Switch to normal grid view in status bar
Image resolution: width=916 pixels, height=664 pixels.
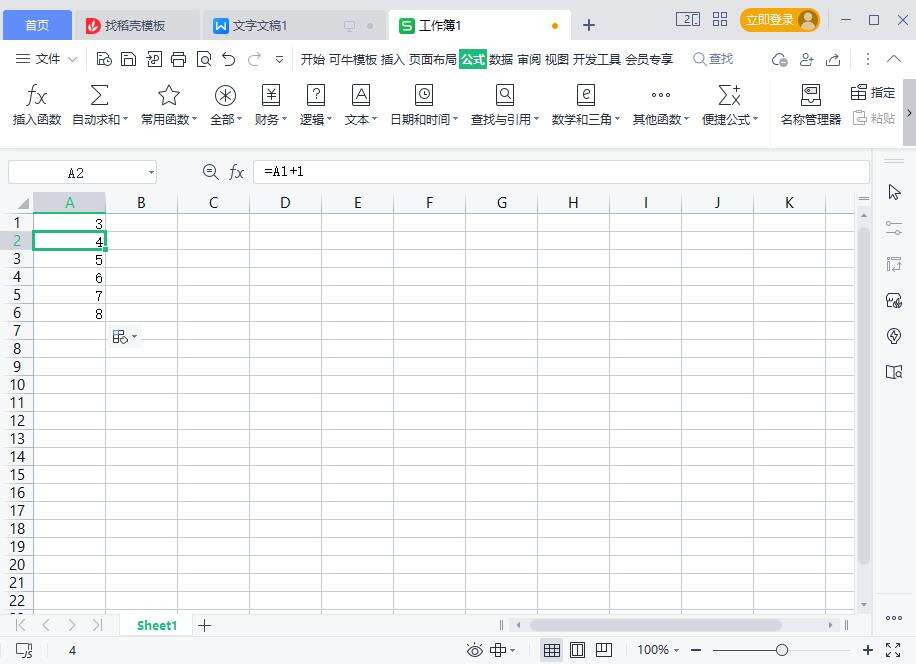click(x=552, y=650)
